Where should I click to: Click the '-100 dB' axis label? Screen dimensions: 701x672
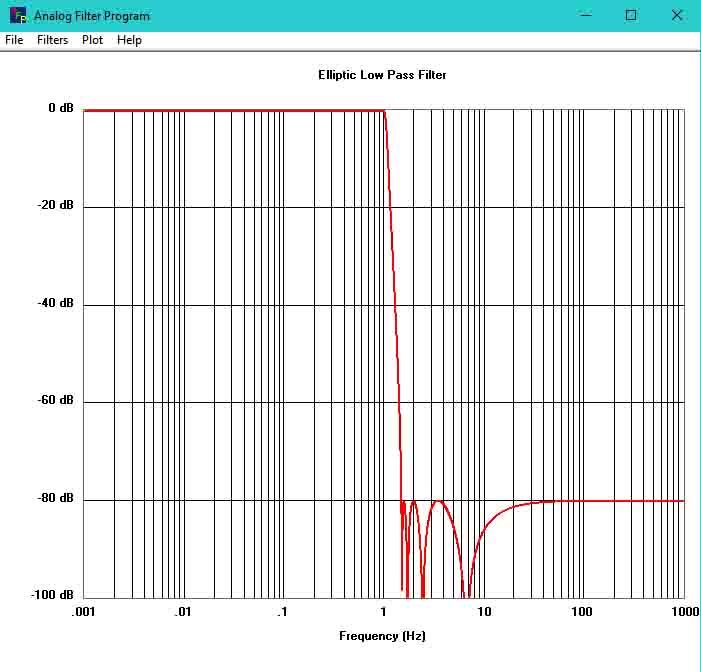[52, 595]
